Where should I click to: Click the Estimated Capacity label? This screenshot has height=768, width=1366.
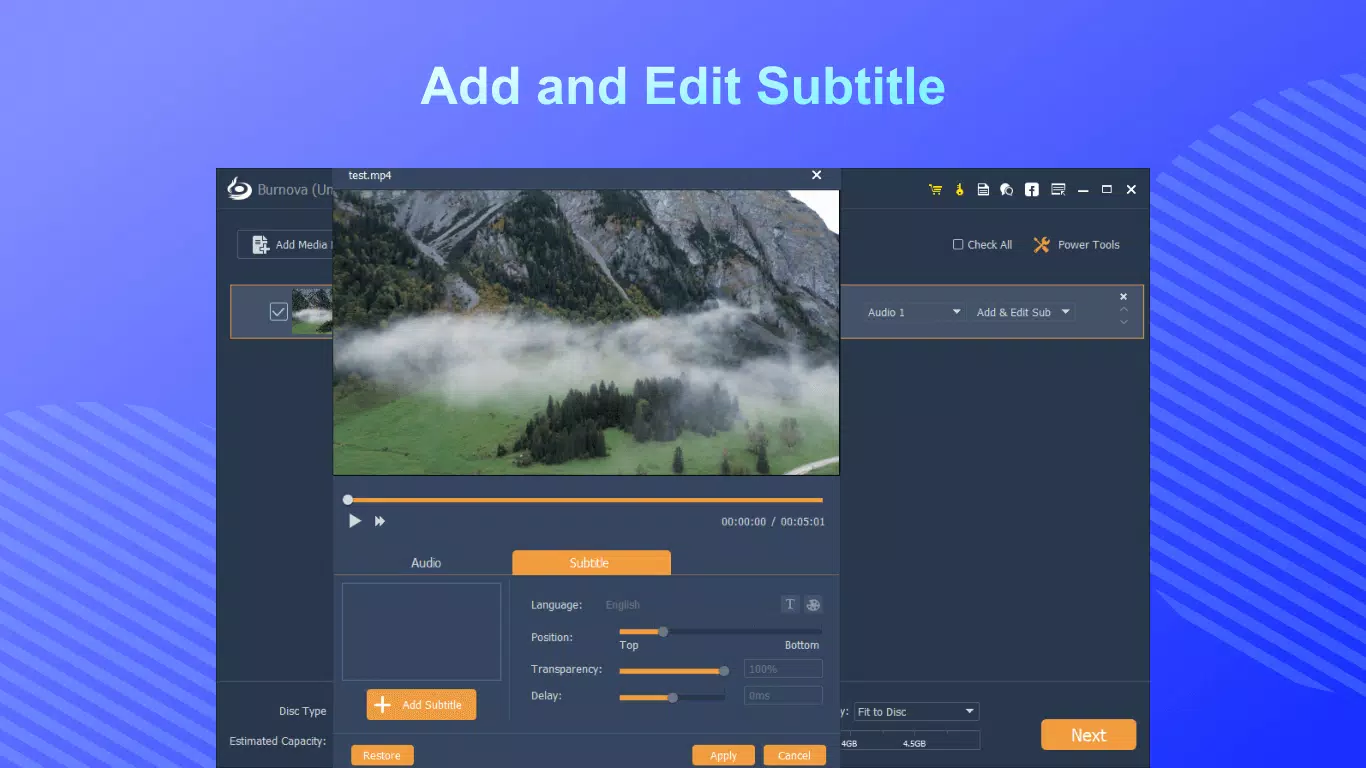pyautogui.click(x=278, y=741)
